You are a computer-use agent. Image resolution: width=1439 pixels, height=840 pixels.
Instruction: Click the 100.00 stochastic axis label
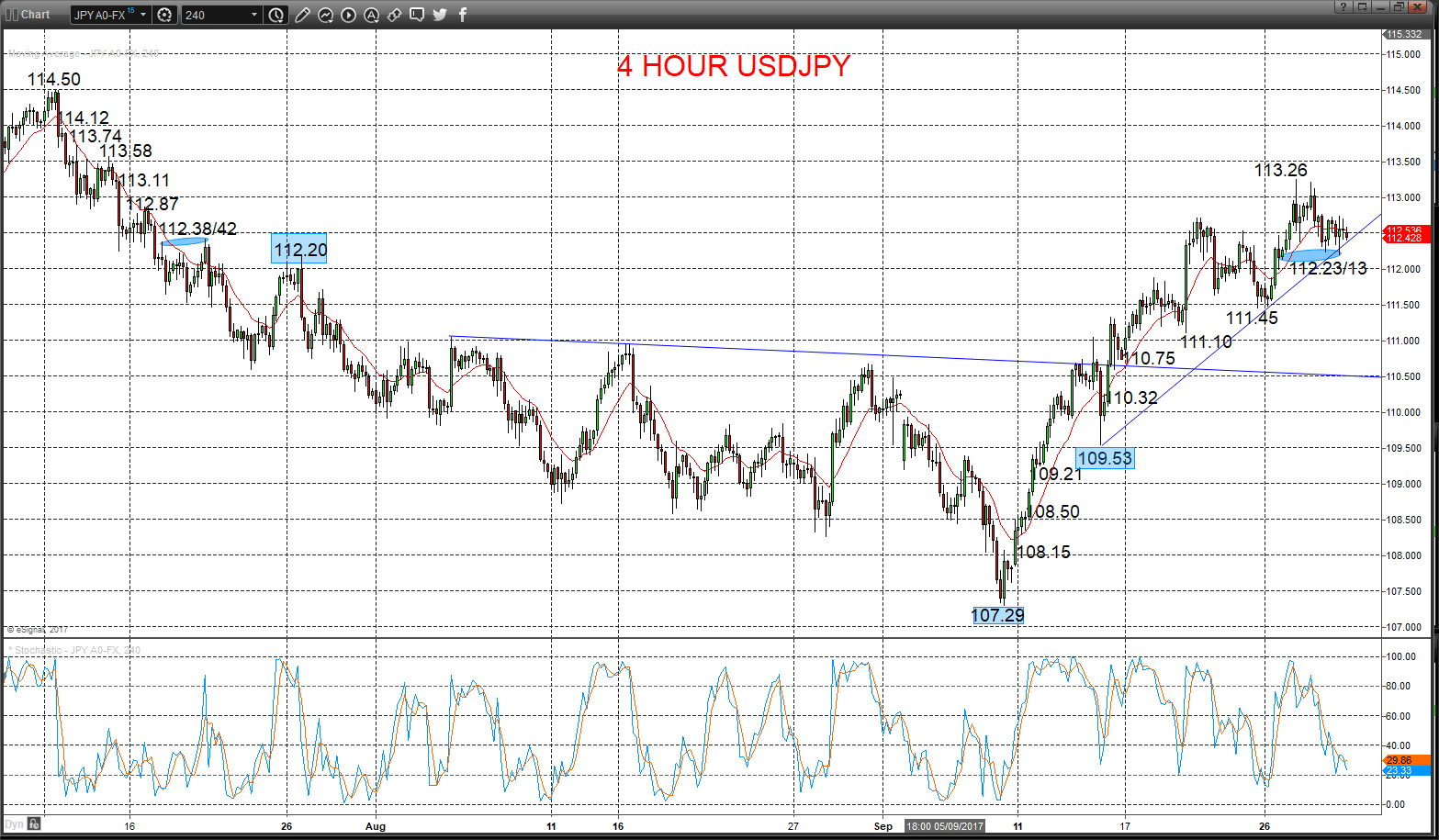click(x=1400, y=657)
